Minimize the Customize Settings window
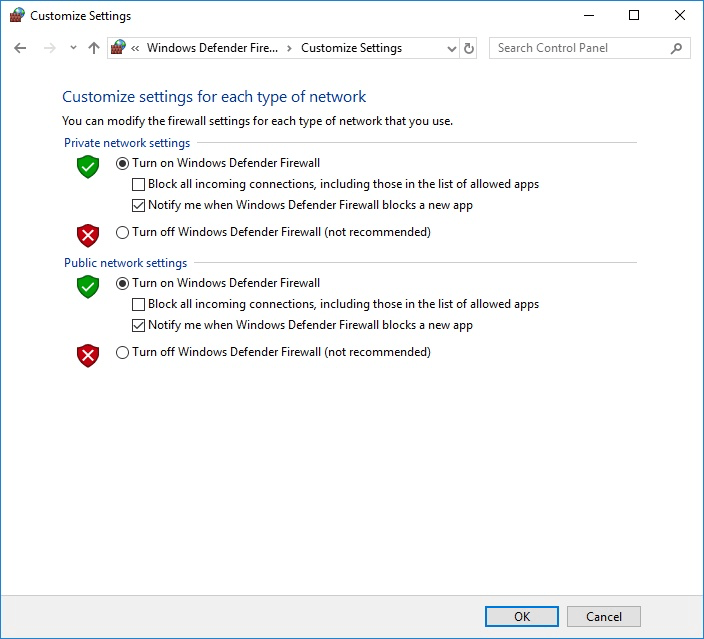 click(589, 16)
